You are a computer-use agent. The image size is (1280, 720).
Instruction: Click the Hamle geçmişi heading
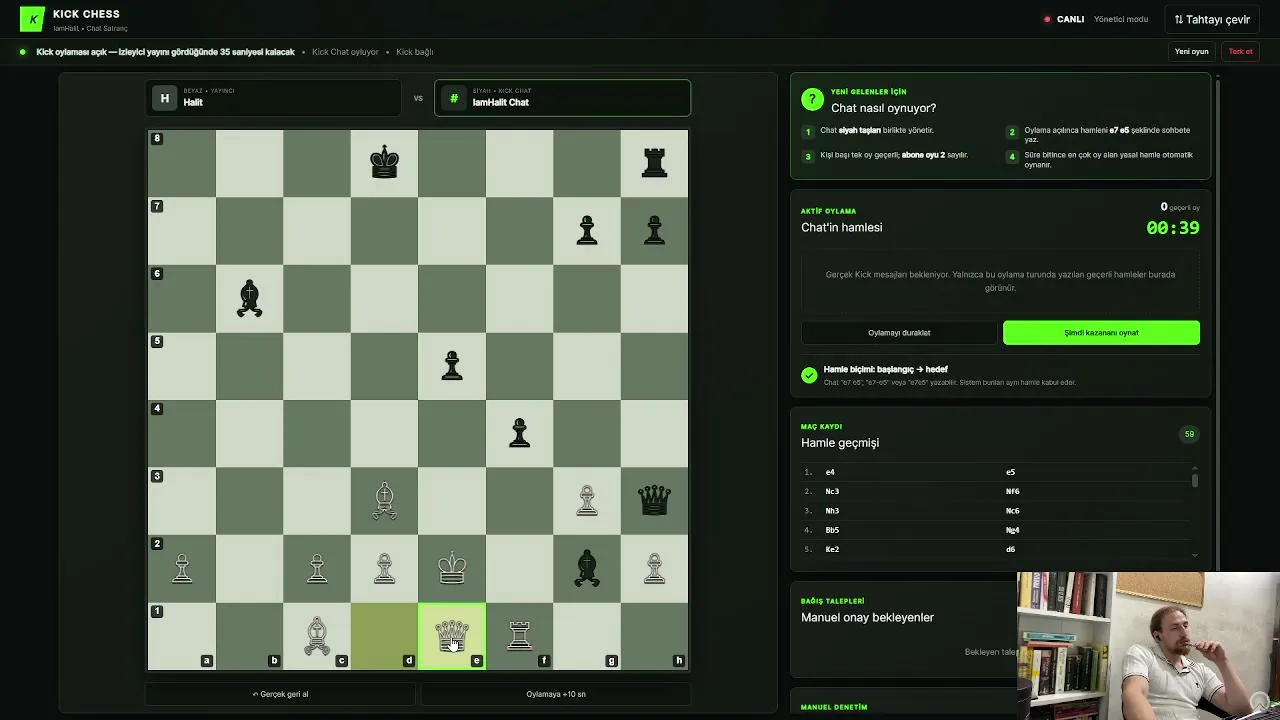tap(840, 443)
